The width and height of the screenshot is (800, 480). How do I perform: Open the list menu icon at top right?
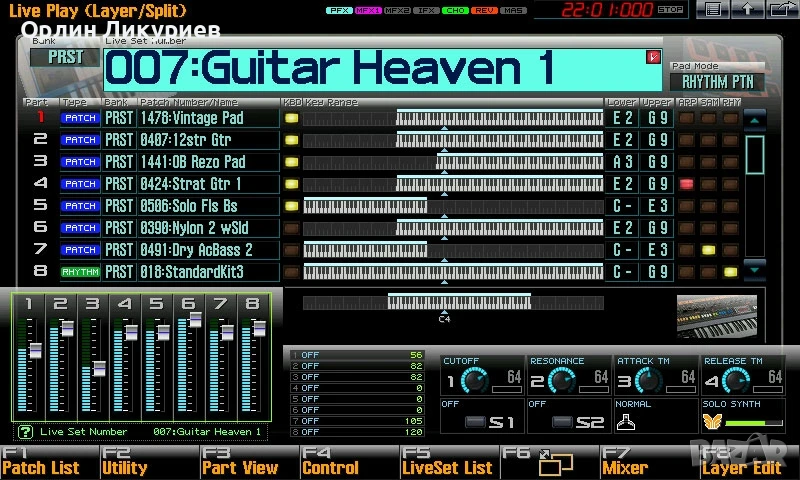(713, 9)
